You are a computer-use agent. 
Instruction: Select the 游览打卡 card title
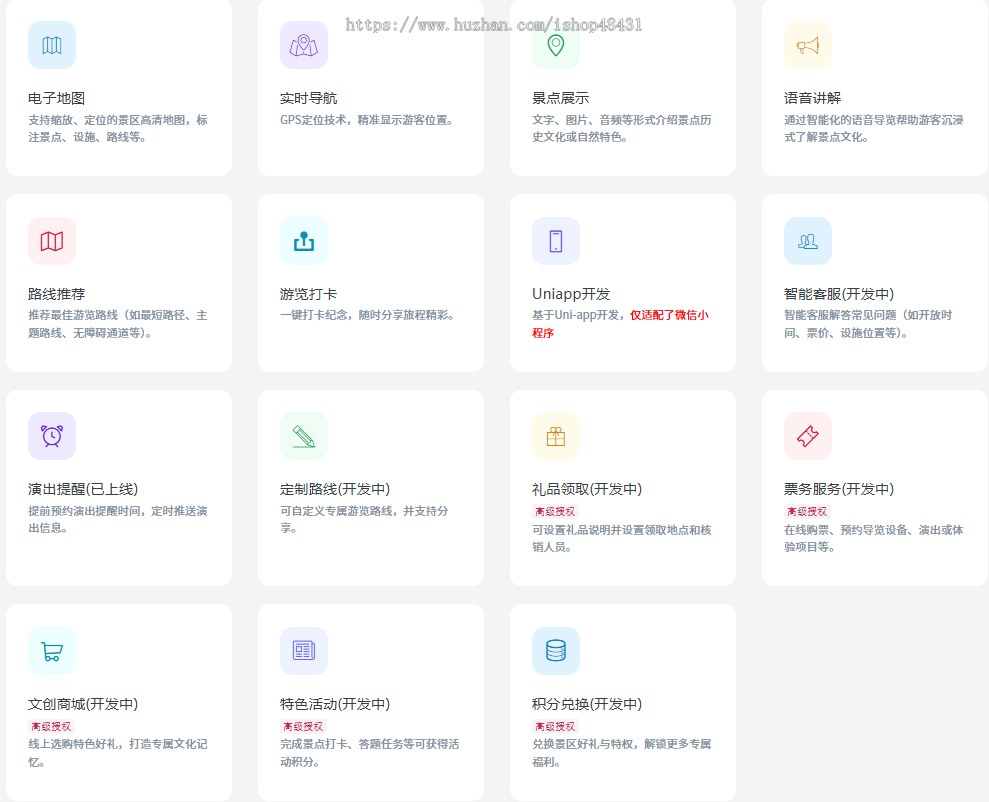[x=308, y=294]
